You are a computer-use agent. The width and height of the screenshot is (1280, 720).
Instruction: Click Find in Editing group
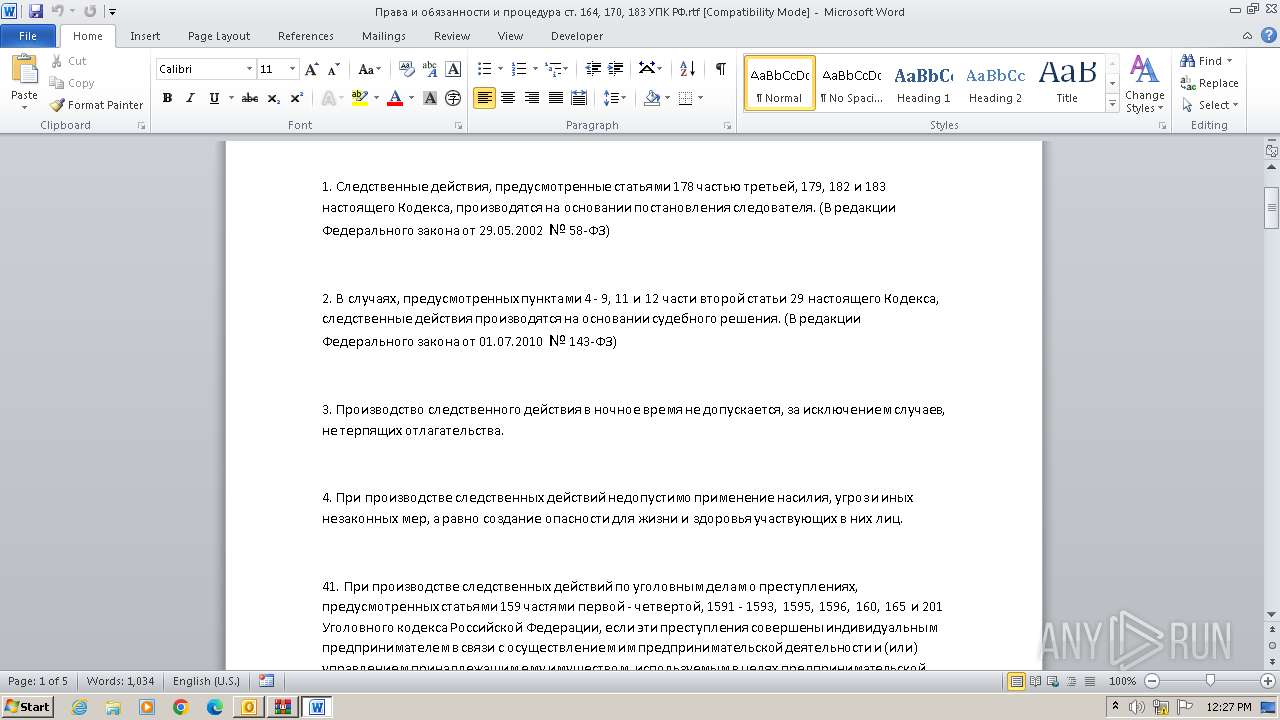click(1207, 61)
